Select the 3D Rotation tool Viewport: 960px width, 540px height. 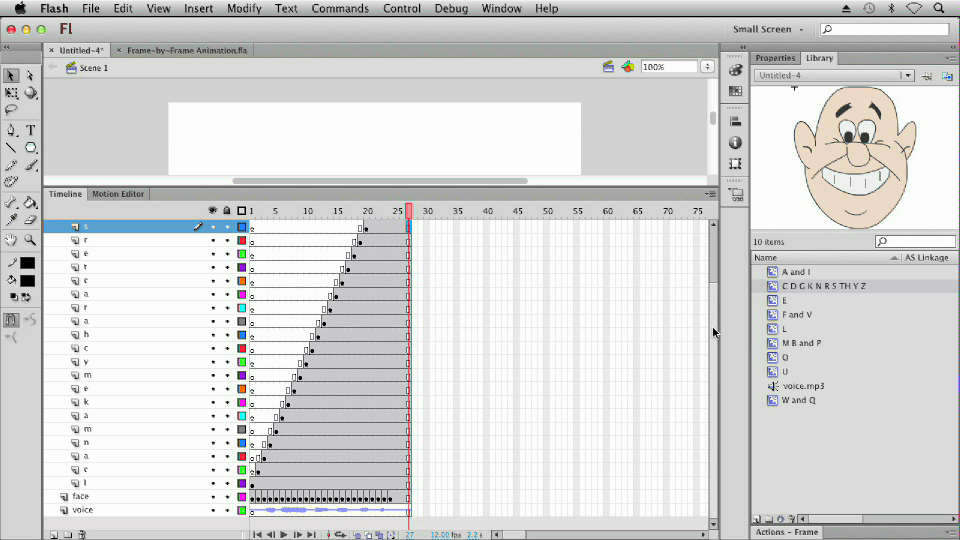pyautogui.click(x=30, y=93)
